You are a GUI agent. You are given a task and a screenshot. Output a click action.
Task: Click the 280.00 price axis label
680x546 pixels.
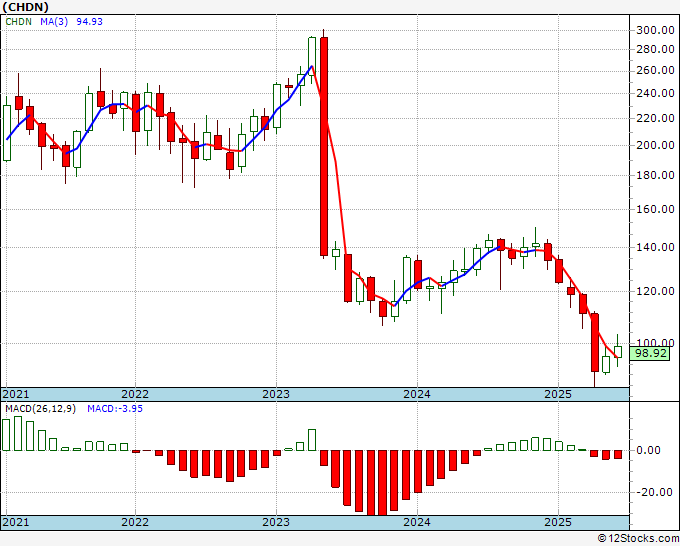655,49
